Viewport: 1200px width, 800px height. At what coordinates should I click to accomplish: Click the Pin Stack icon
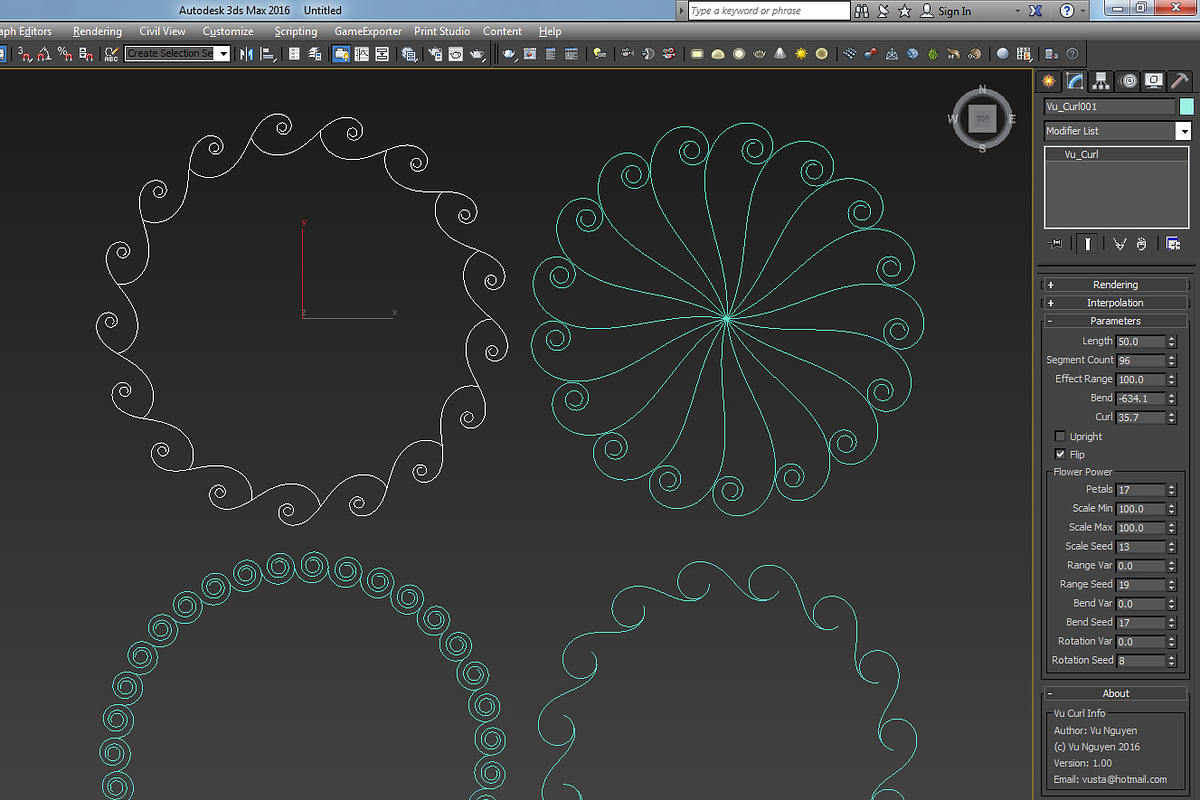point(1054,244)
